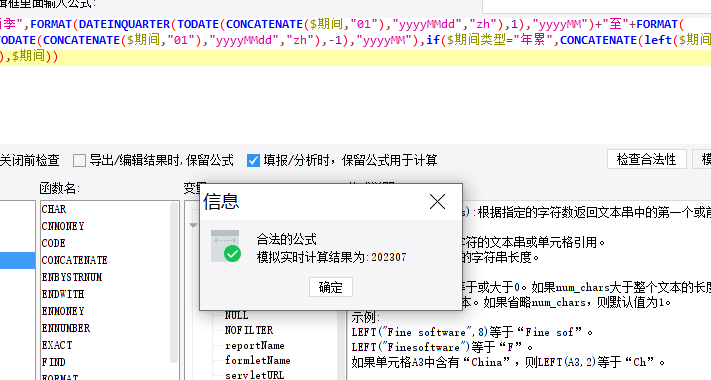Select CONCATENATE function
711x380 pixels.
[74, 260]
